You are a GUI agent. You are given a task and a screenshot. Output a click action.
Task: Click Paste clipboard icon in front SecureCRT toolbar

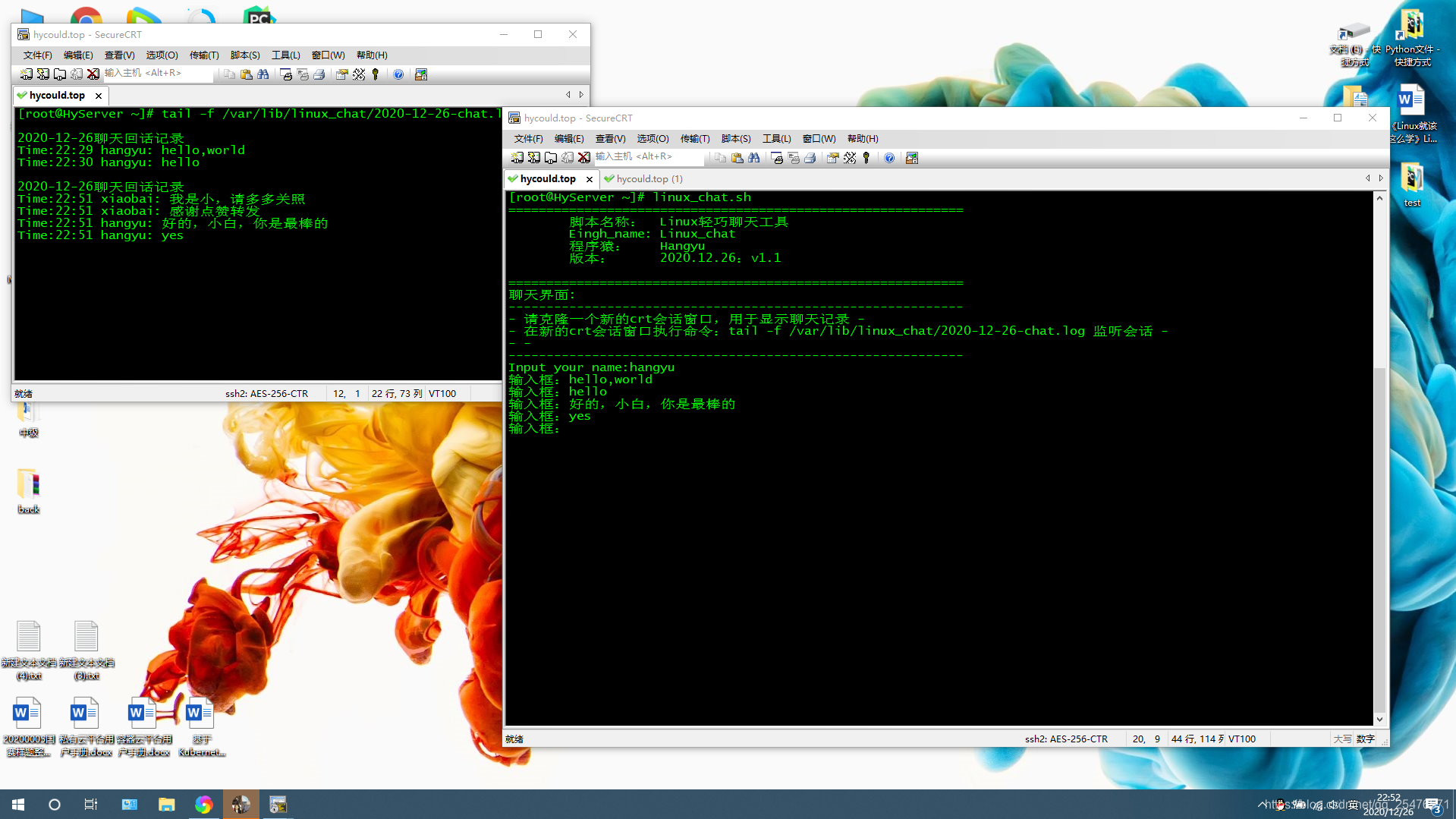click(737, 157)
